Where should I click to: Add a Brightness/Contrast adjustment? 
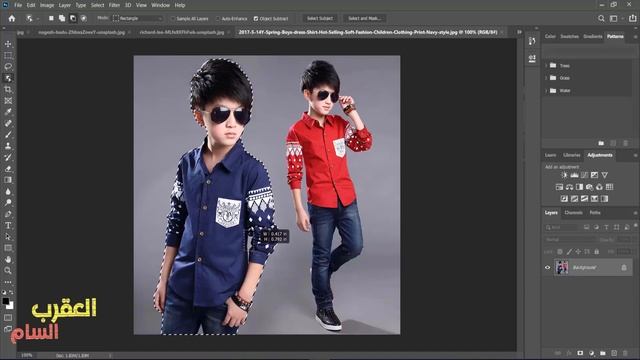564,175
